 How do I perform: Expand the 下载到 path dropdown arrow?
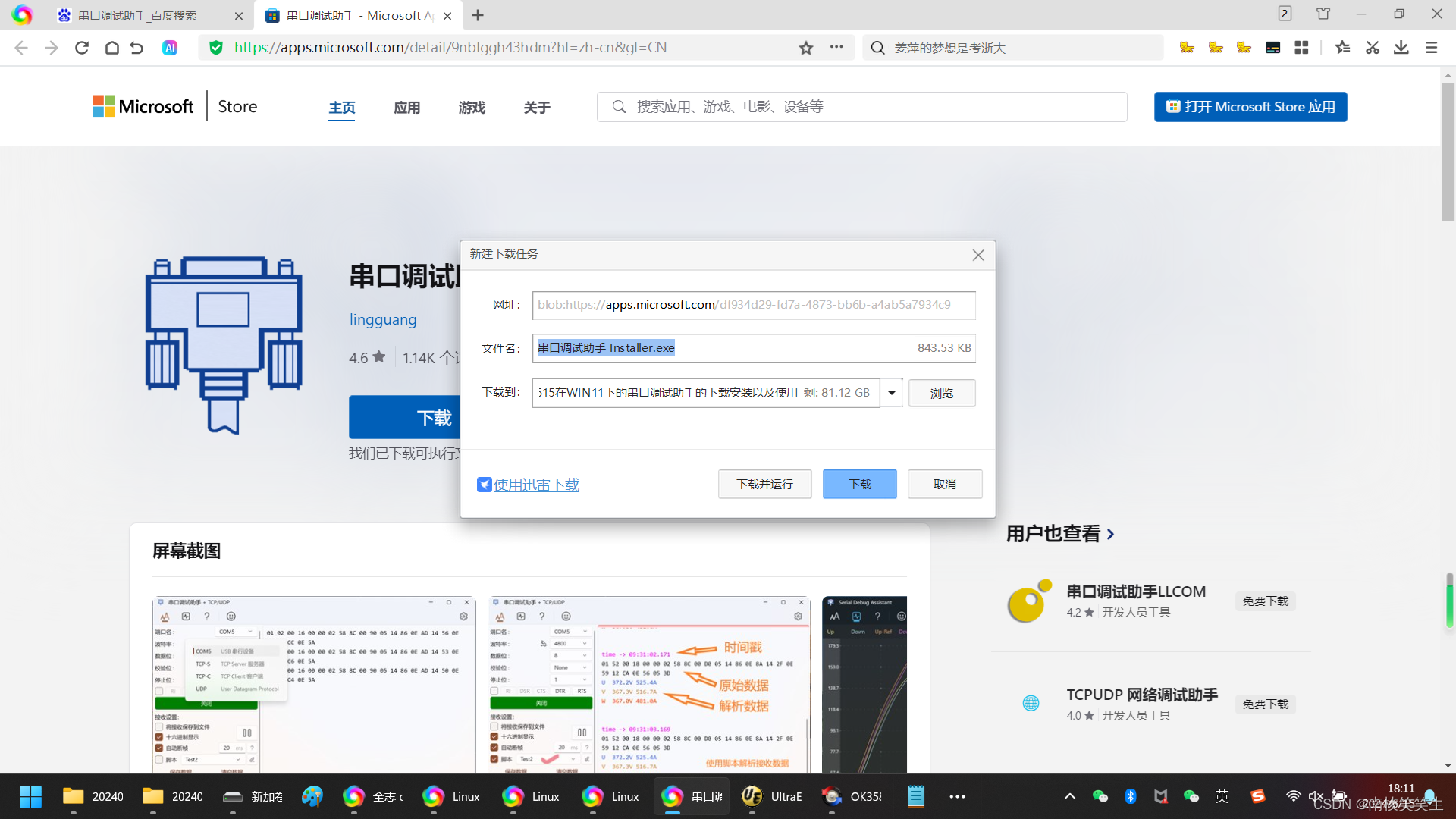(x=892, y=393)
